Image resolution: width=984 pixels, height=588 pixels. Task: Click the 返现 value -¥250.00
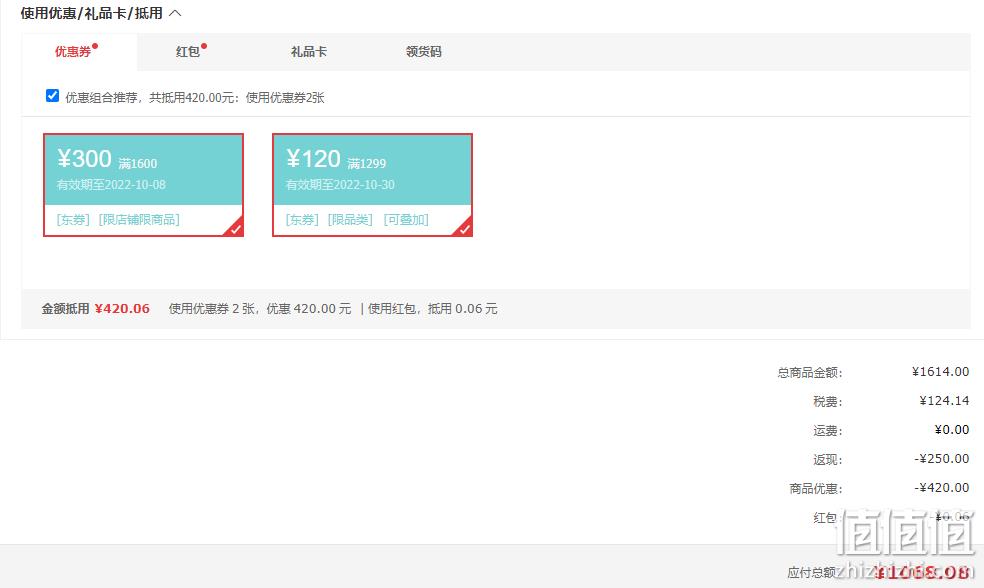[x=941, y=459]
